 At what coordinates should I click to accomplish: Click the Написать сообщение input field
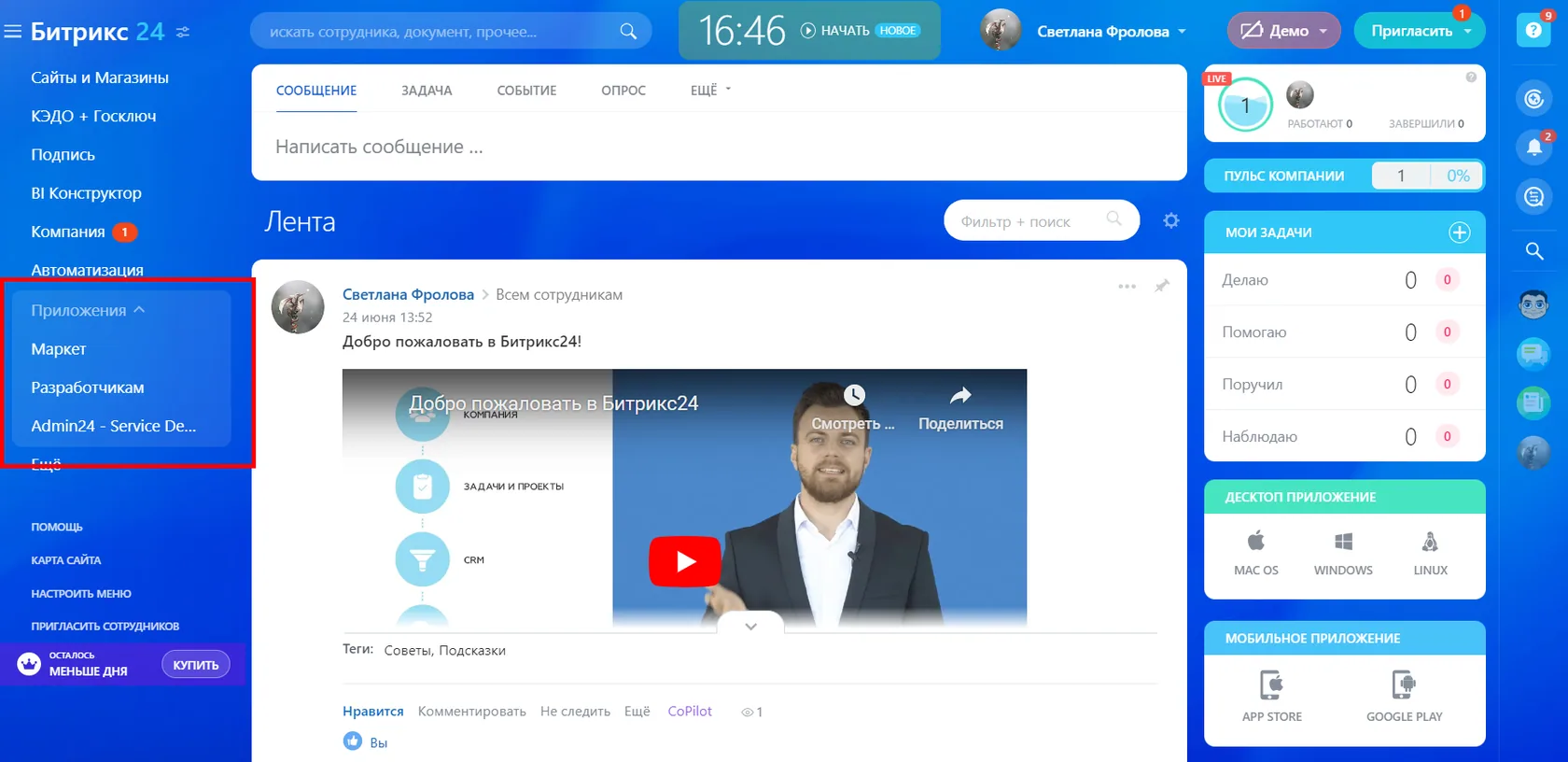click(x=719, y=147)
